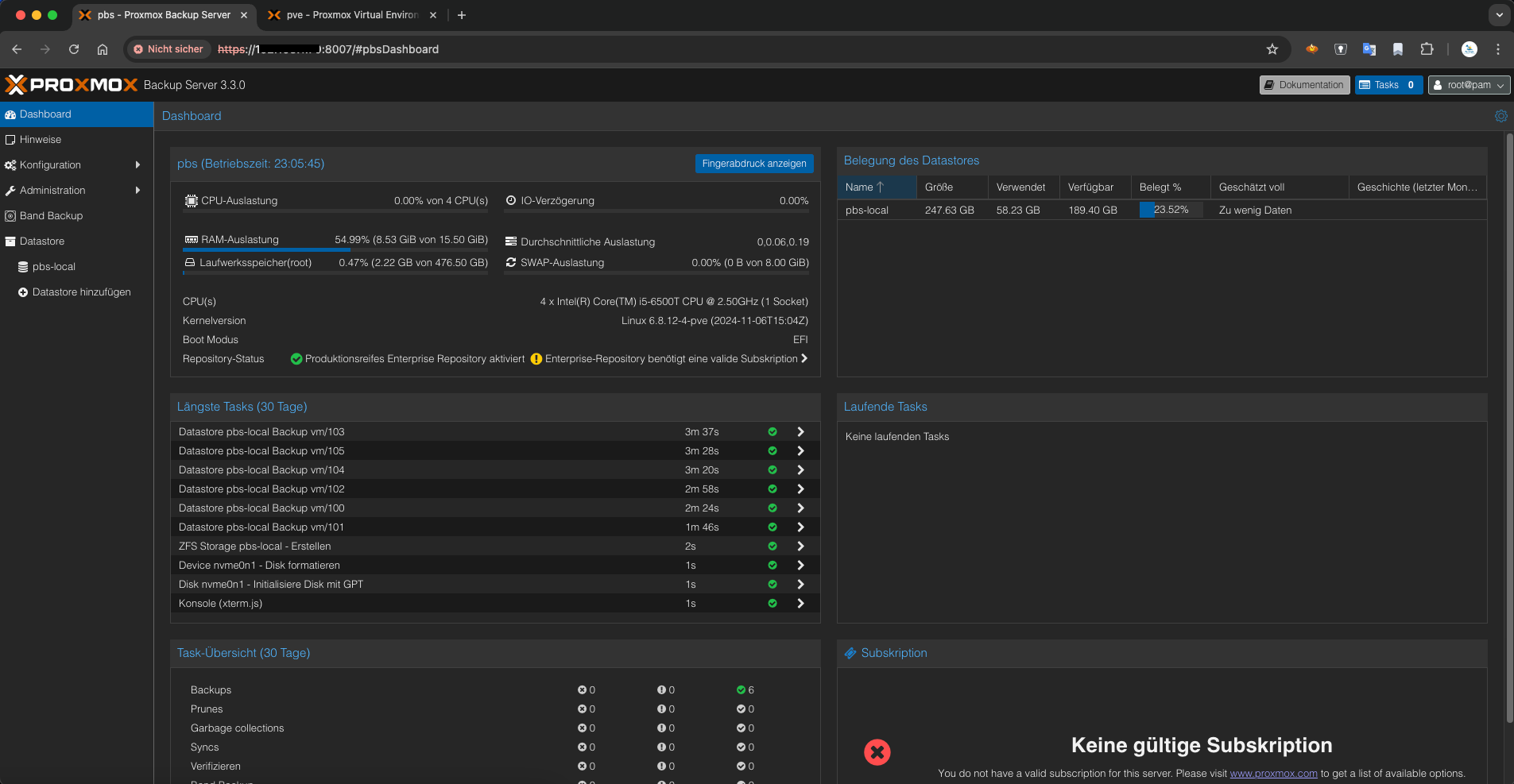Open details for Backup vm/103 task
Screen dimensions: 1514x784
click(x=799, y=431)
